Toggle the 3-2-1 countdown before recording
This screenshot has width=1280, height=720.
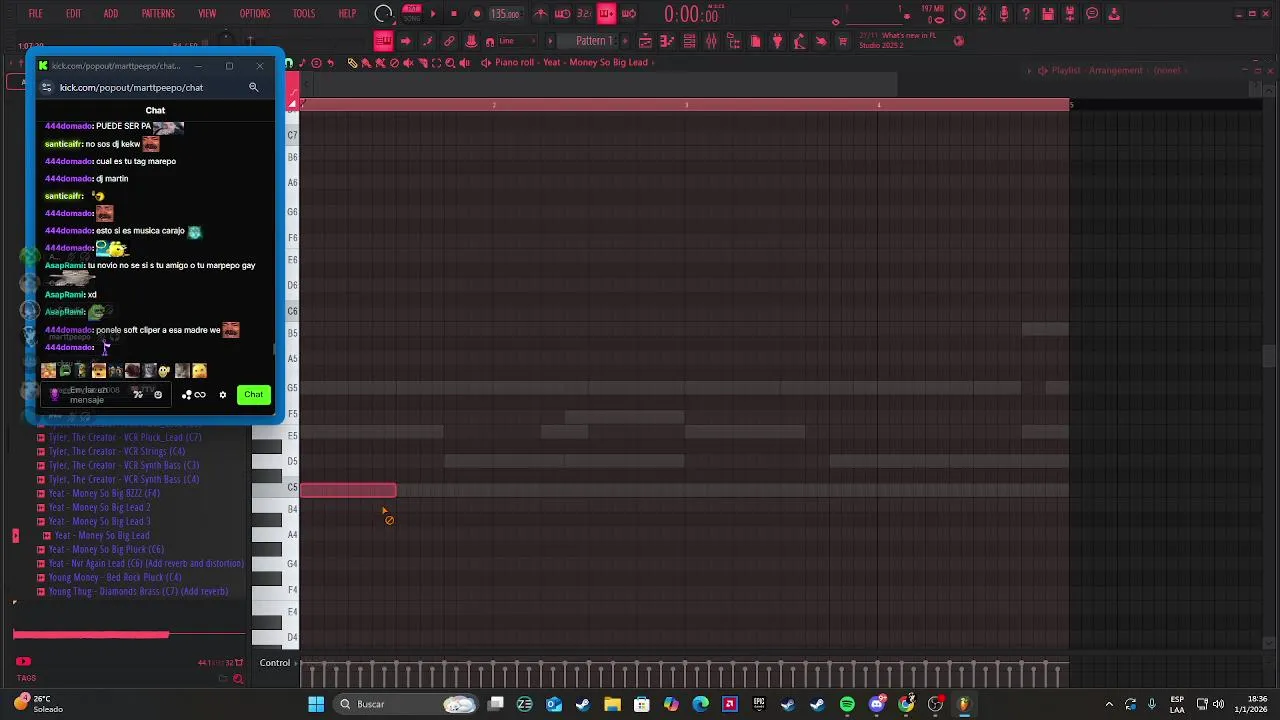[x=584, y=14]
